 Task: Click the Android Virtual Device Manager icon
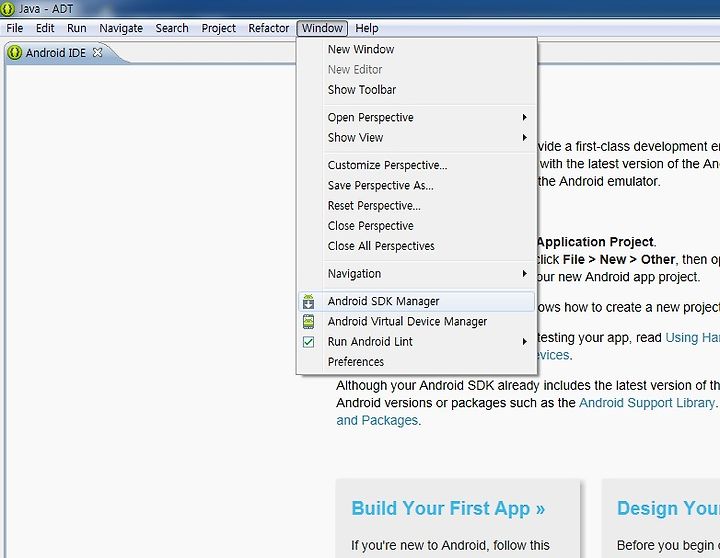[309, 321]
